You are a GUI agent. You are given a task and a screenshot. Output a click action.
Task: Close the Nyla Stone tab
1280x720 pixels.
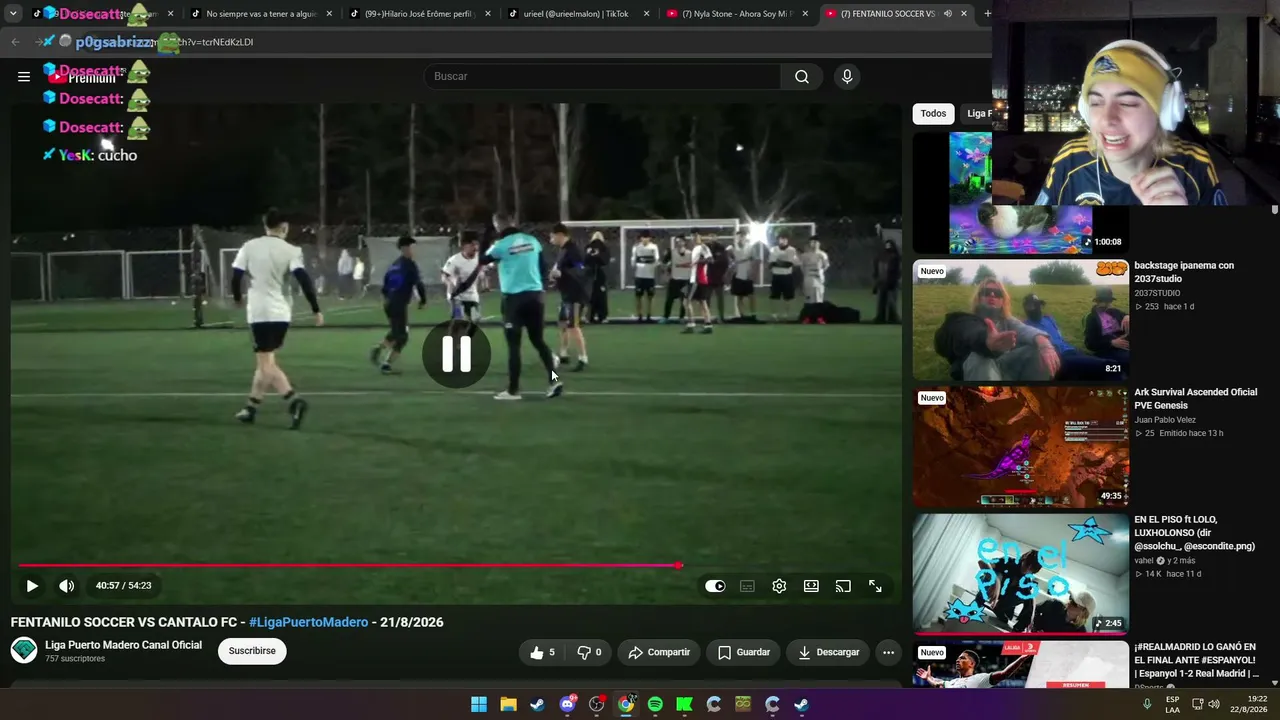804,14
